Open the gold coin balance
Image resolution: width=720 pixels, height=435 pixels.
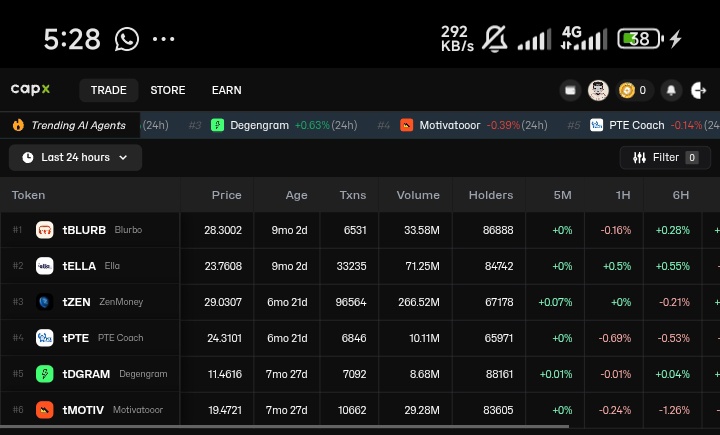point(634,90)
